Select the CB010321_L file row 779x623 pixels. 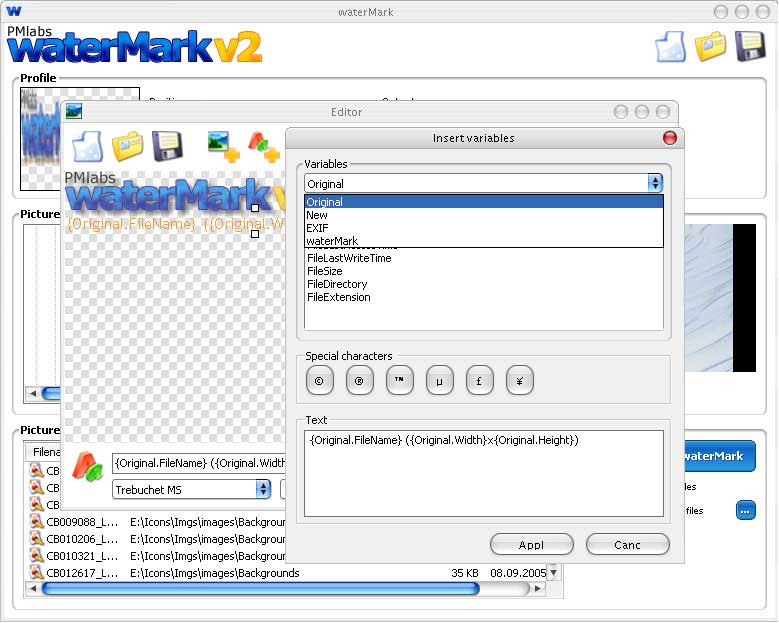coord(156,556)
